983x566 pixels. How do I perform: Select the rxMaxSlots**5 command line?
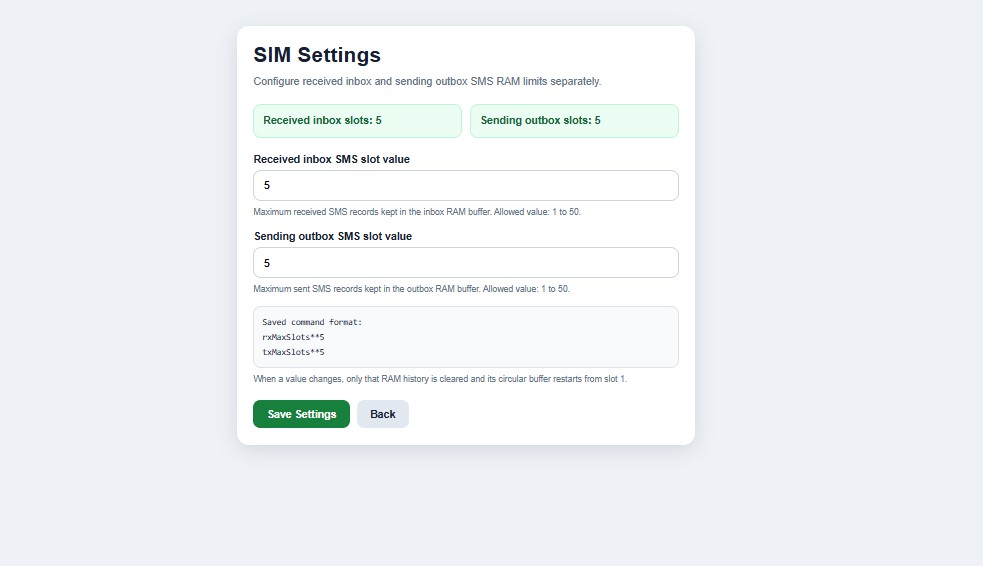pos(293,337)
